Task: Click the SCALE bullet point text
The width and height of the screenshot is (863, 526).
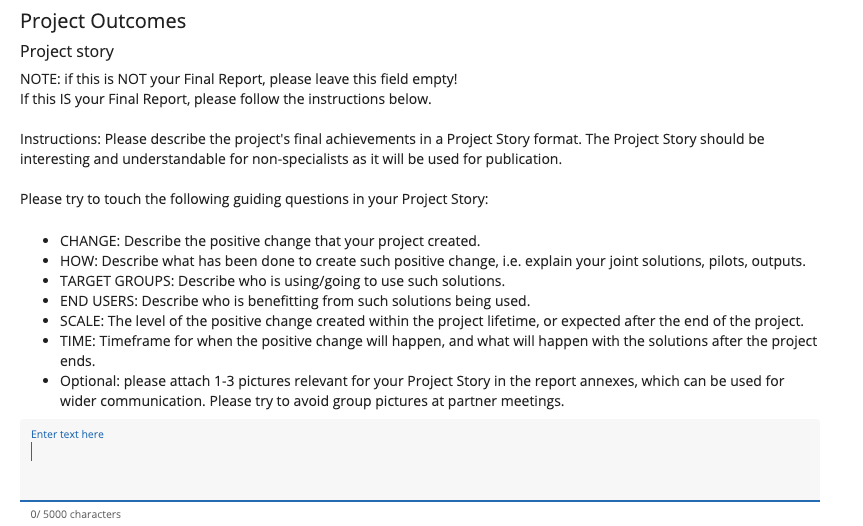Action: [x=431, y=321]
